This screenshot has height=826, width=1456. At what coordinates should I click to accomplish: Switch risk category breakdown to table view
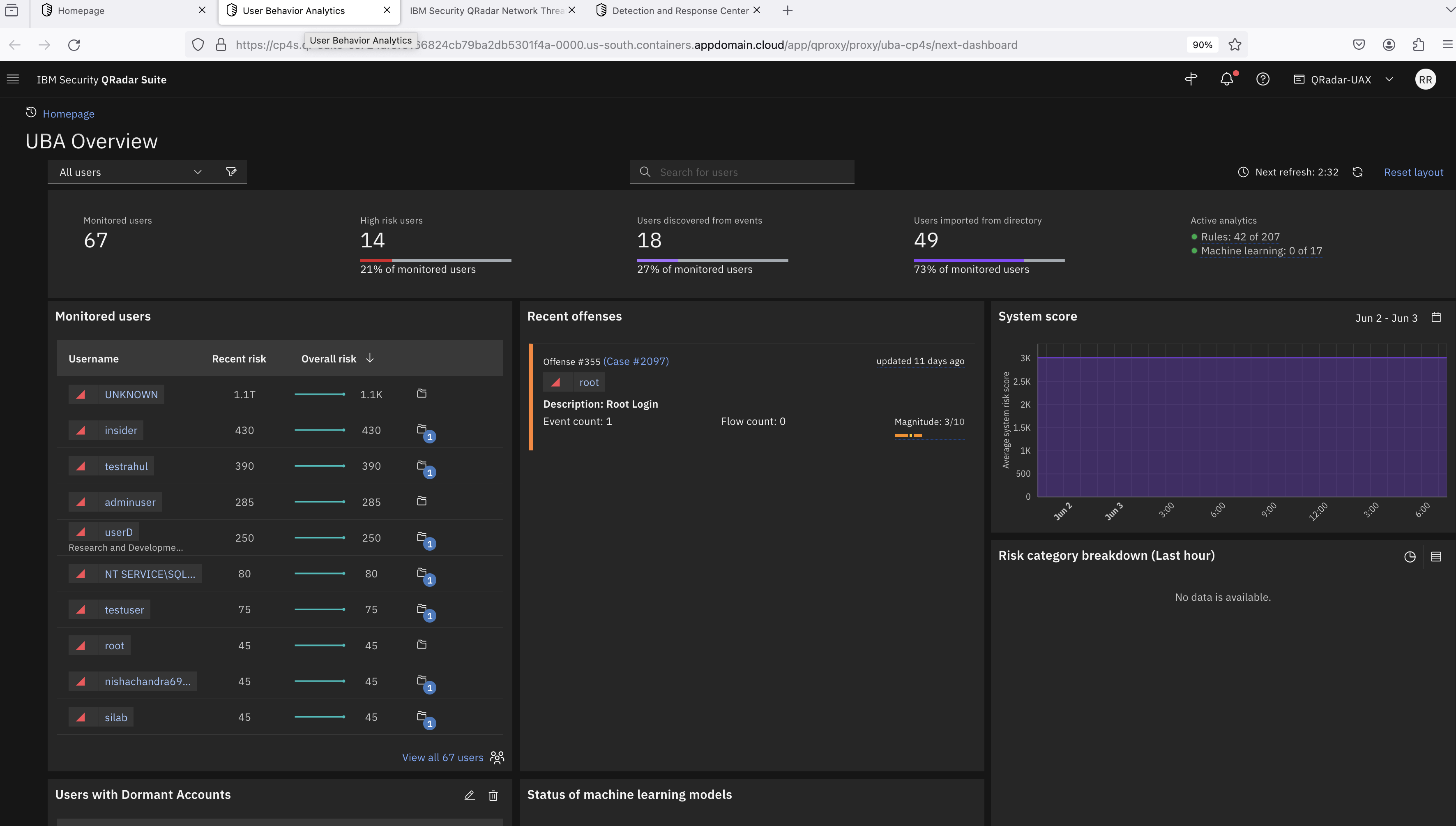pos(1435,556)
